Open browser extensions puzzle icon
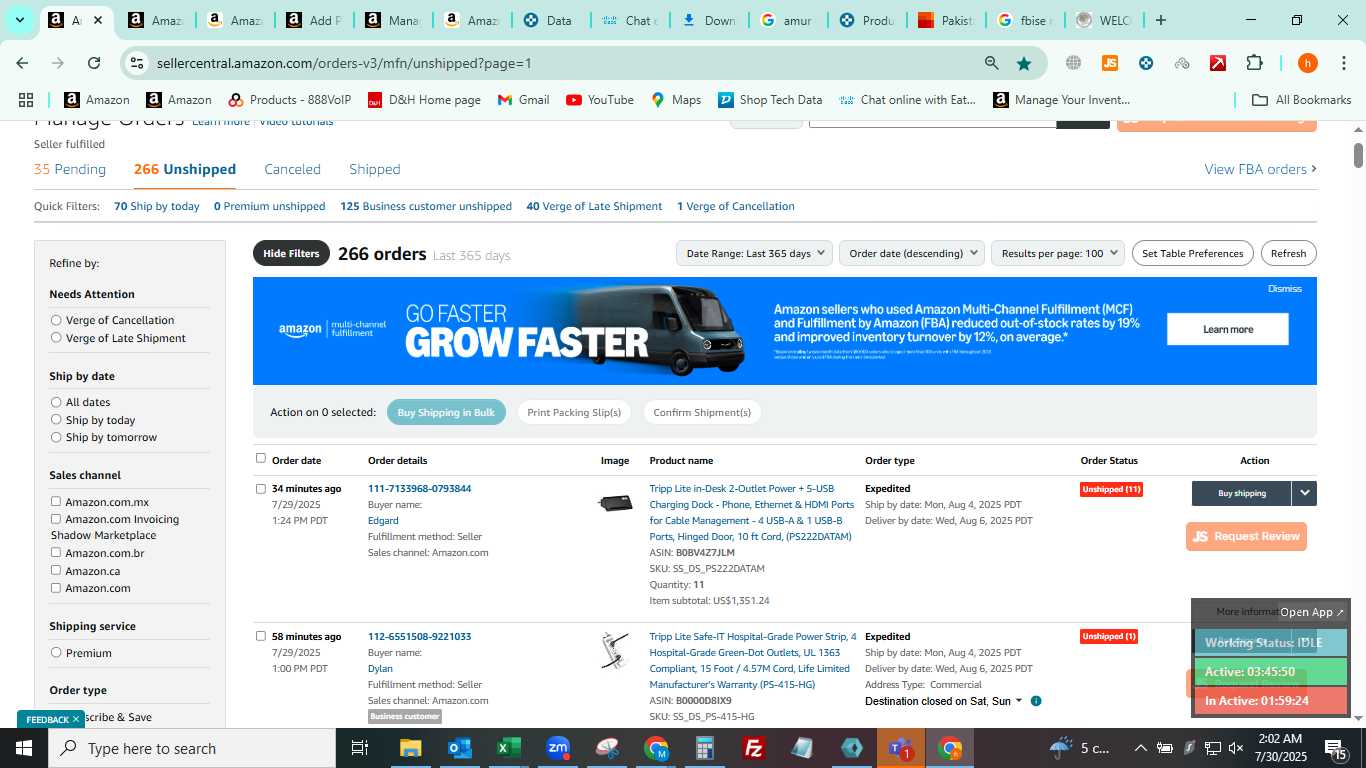The height and width of the screenshot is (768, 1366). 1254,63
